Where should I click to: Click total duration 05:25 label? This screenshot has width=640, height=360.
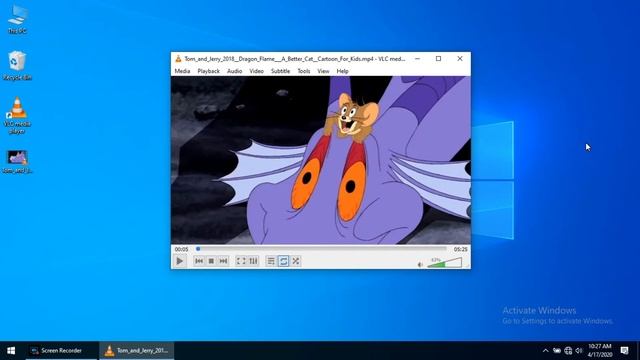pos(460,249)
